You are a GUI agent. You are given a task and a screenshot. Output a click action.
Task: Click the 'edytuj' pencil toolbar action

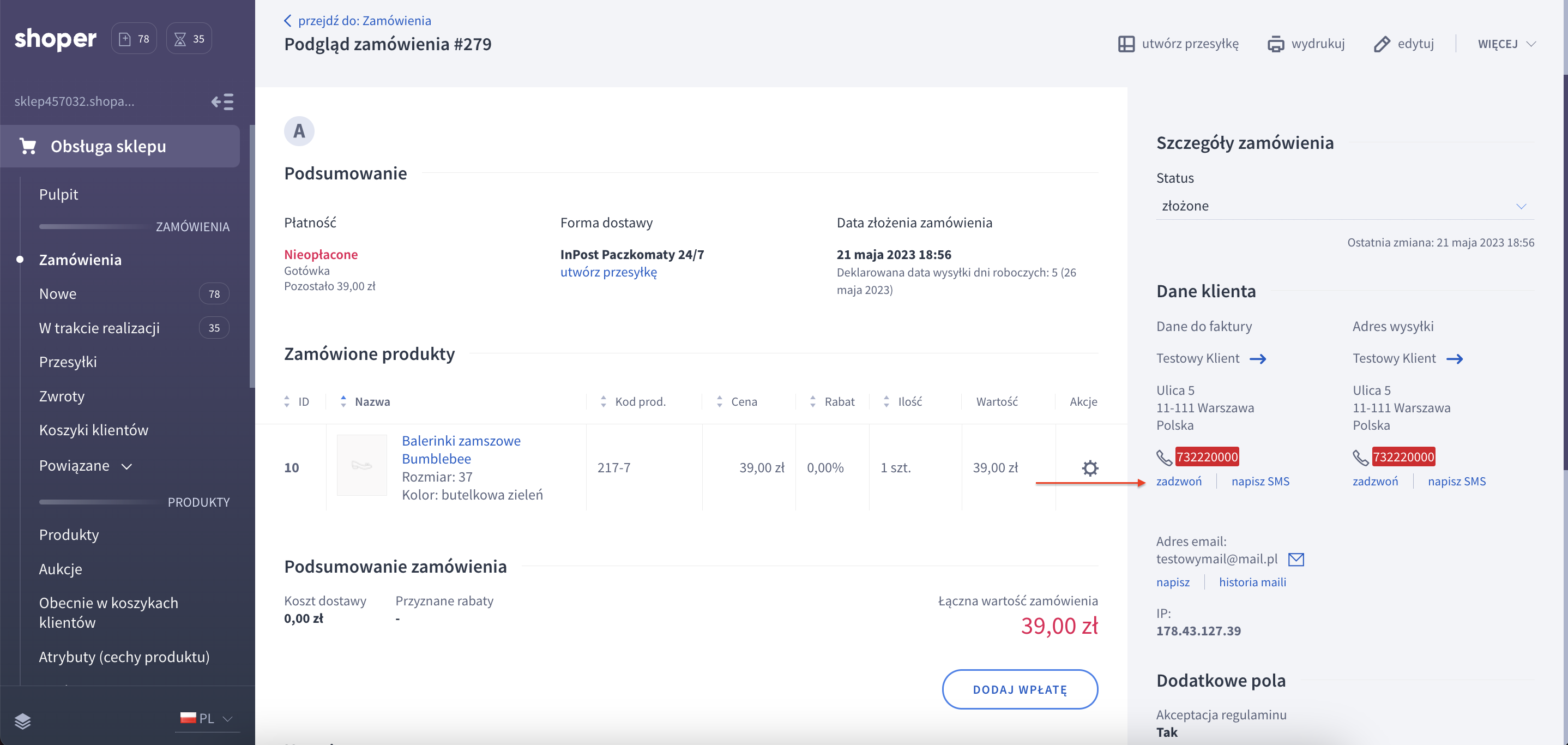(1404, 44)
